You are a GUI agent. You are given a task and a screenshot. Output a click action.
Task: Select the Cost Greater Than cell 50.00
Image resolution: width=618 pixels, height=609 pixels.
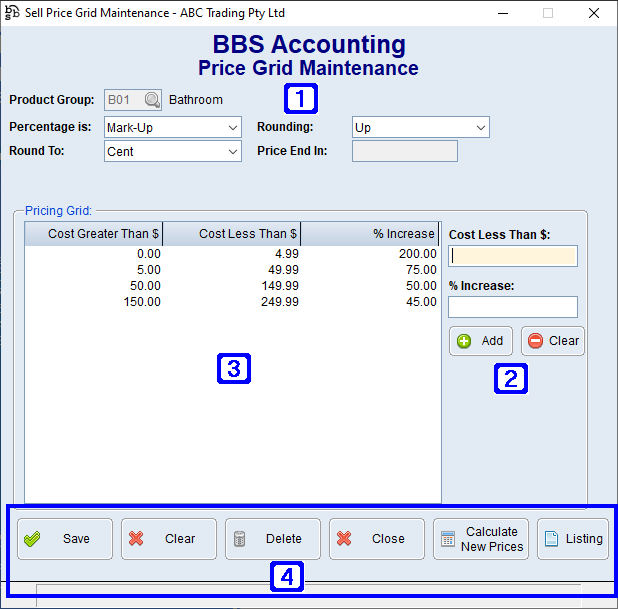point(145,286)
